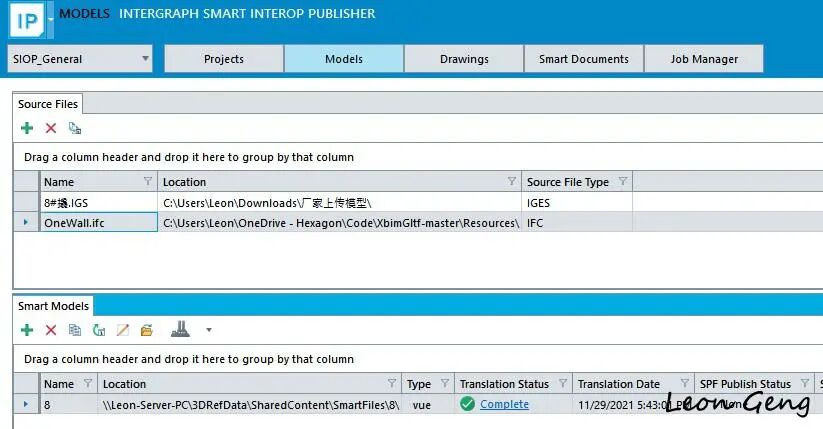Delete source file with the red X
Image resolution: width=823 pixels, height=429 pixels.
[51, 128]
